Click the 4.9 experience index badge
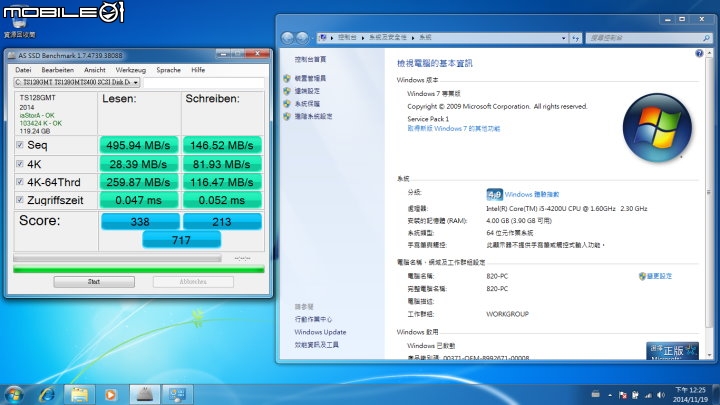Image resolution: width=720 pixels, height=405 pixels. (494, 195)
